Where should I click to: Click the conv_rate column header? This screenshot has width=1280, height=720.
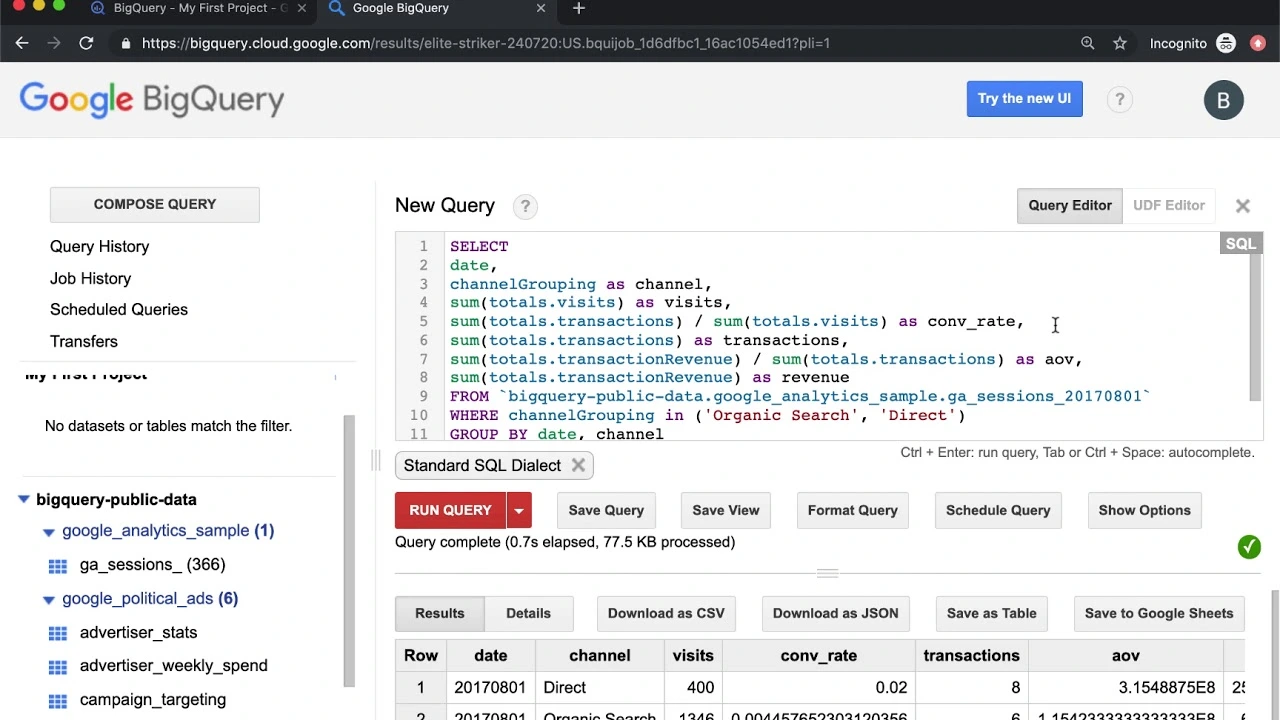coord(819,656)
